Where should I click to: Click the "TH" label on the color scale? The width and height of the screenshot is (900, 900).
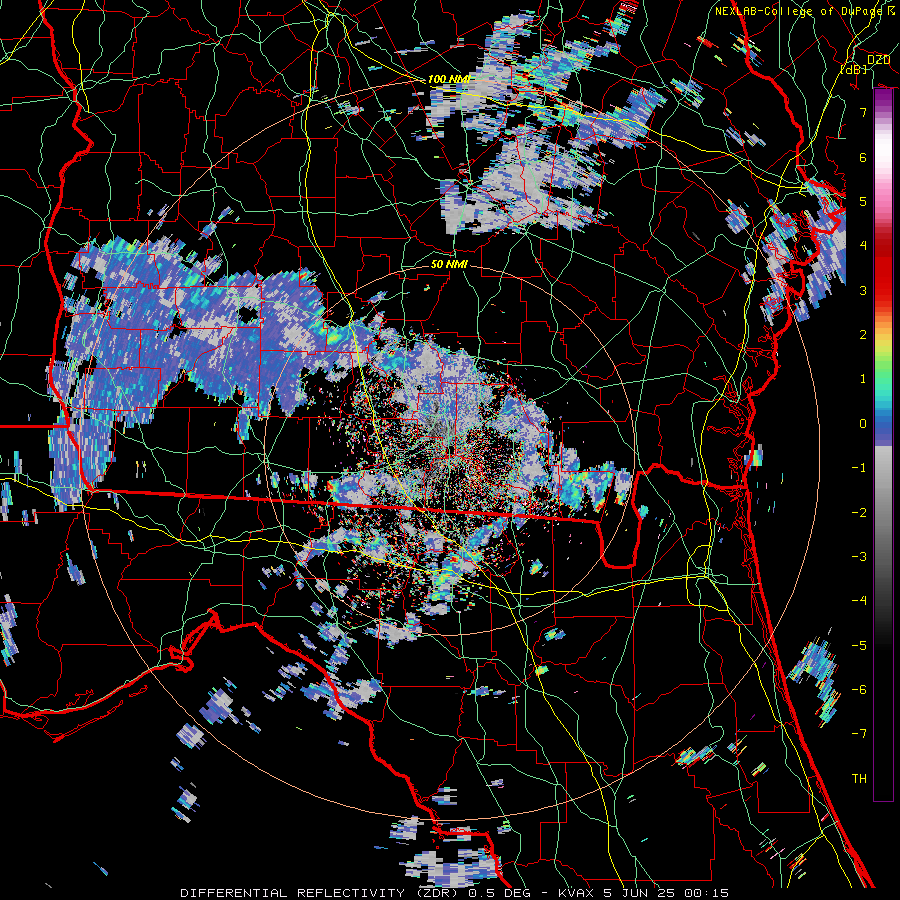(859, 778)
